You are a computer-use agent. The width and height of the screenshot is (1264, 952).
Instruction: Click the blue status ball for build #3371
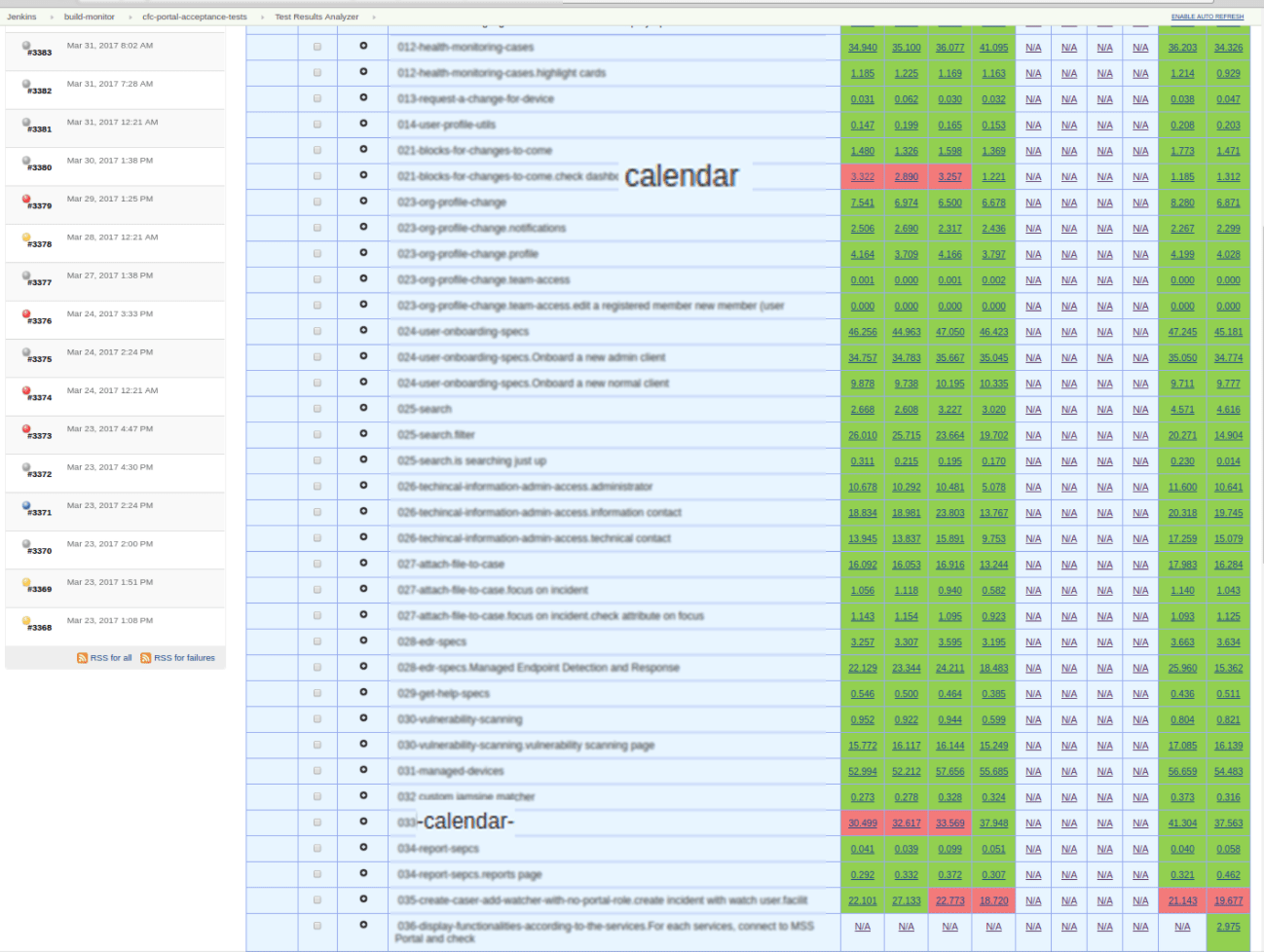(26, 506)
